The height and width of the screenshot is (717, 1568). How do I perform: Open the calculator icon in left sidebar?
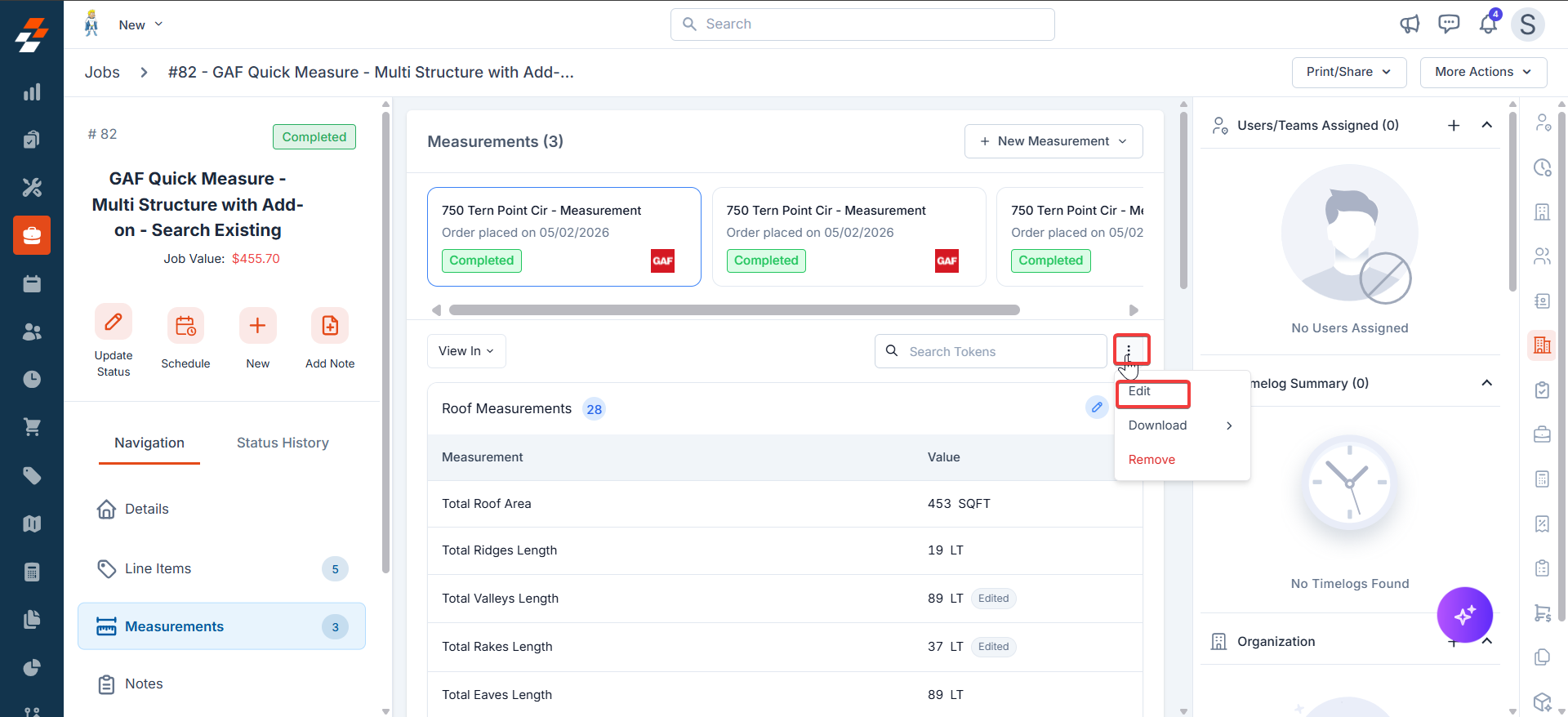tap(32, 572)
